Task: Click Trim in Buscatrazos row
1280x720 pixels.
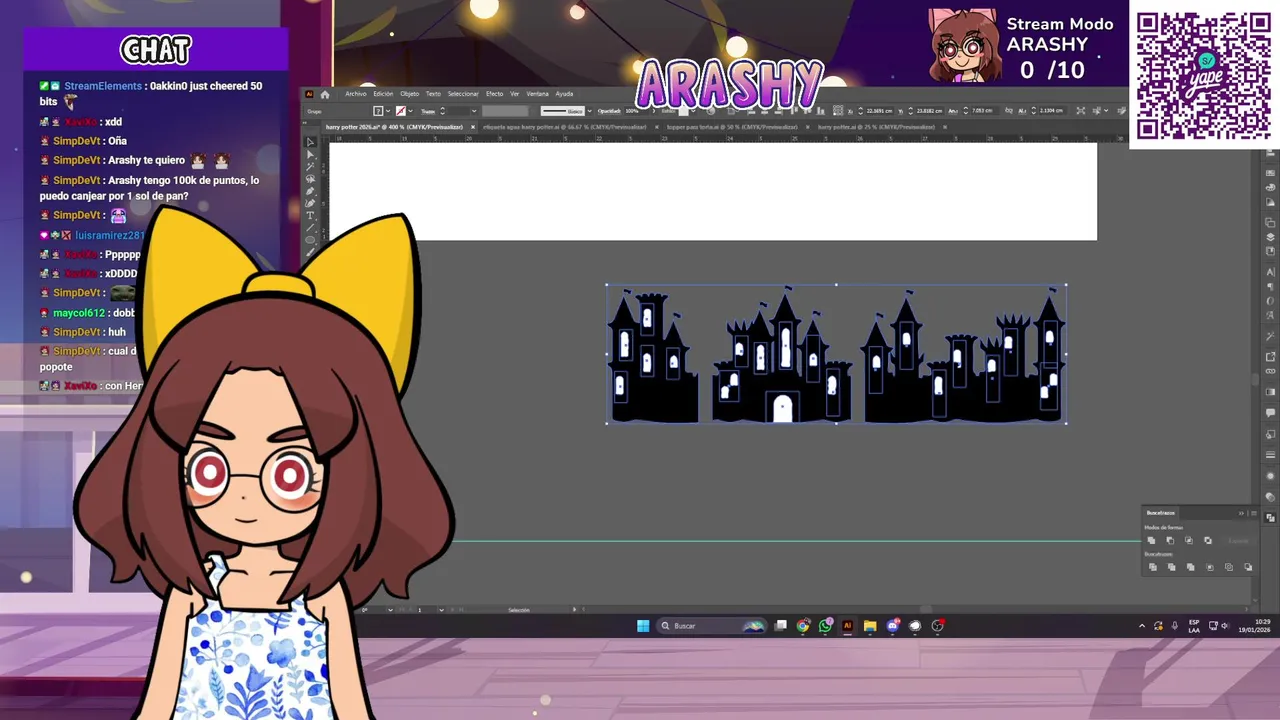Action: 1172,567
